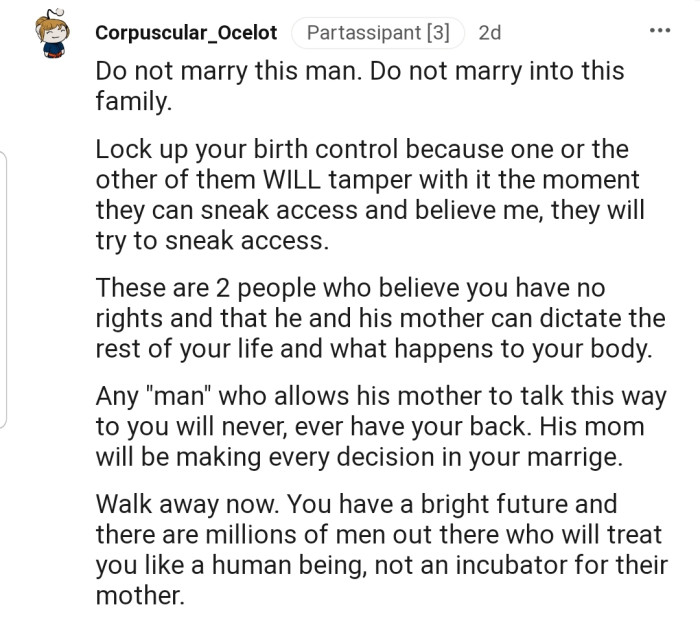700x618 pixels.
Task: Click the paragraph starting 'Do not marry this man'
Action: coord(360,86)
